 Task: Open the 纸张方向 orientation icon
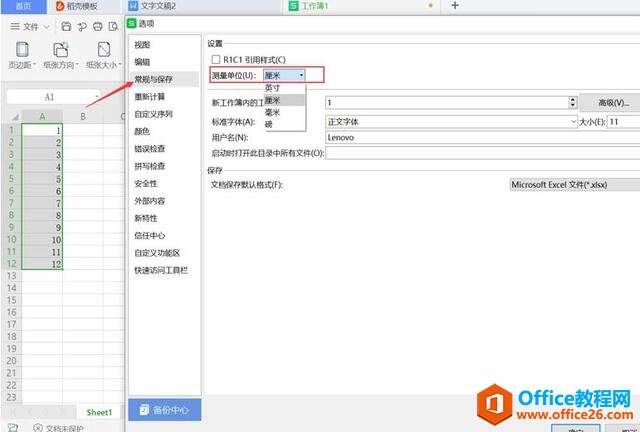61,49
